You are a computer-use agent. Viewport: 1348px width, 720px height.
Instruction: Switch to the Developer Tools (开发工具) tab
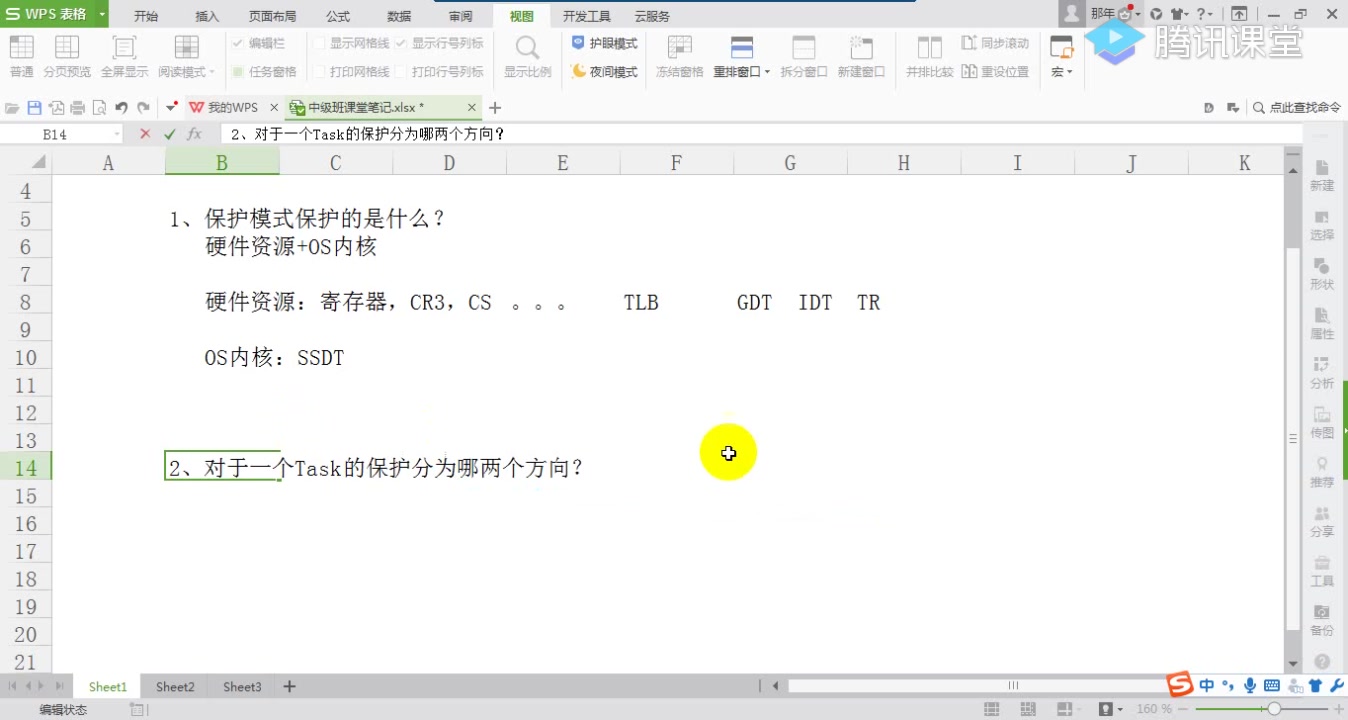(x=587, y=16)
